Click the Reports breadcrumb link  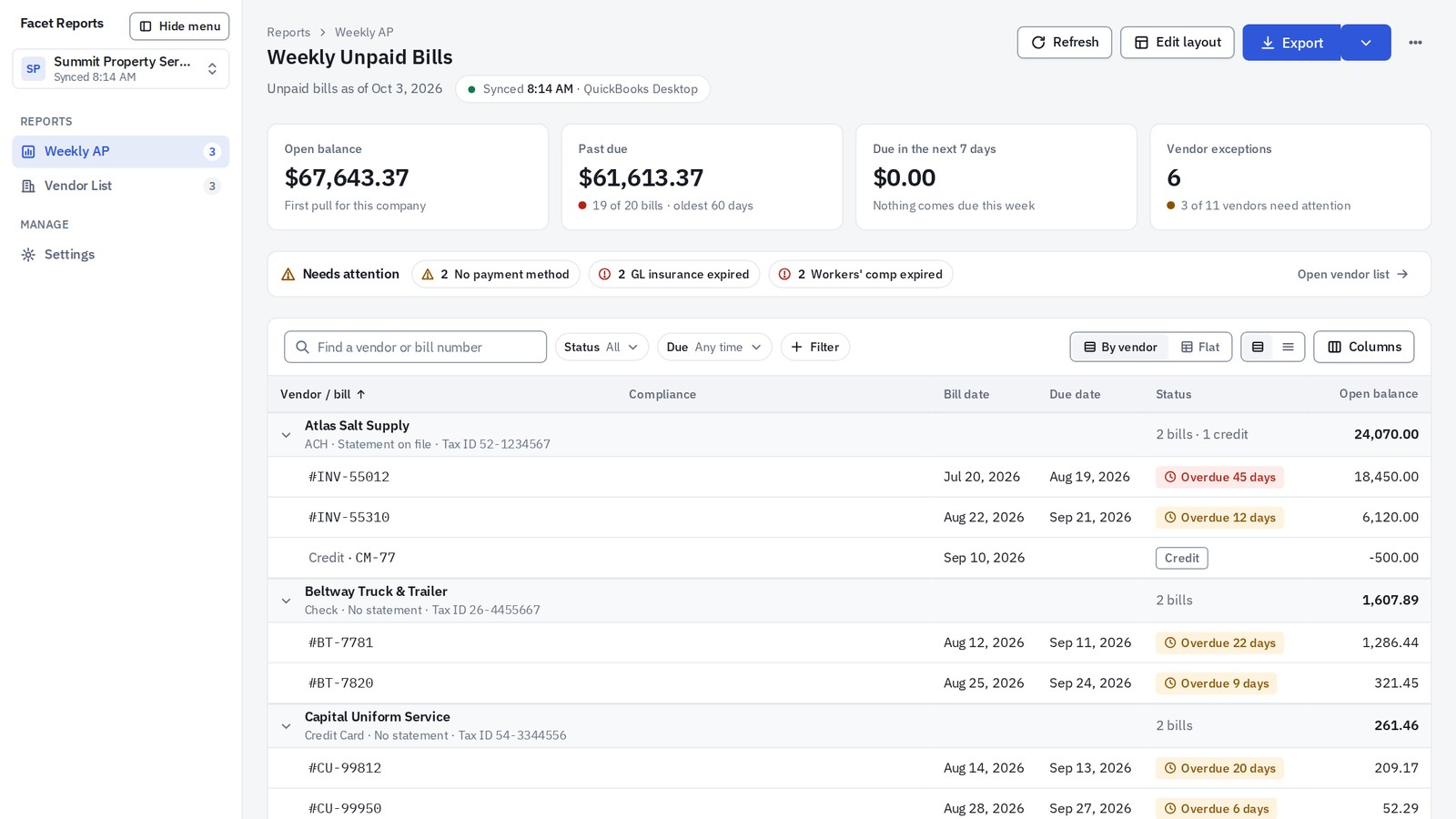288,32
